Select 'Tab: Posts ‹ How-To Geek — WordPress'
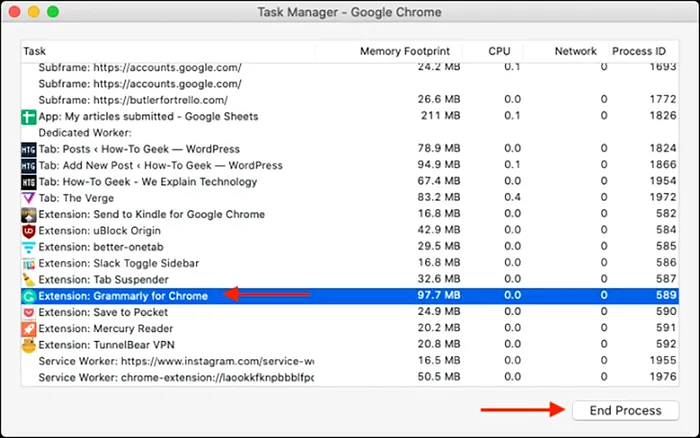This screenshot has width=700, height=438. [x=350, y=149]
